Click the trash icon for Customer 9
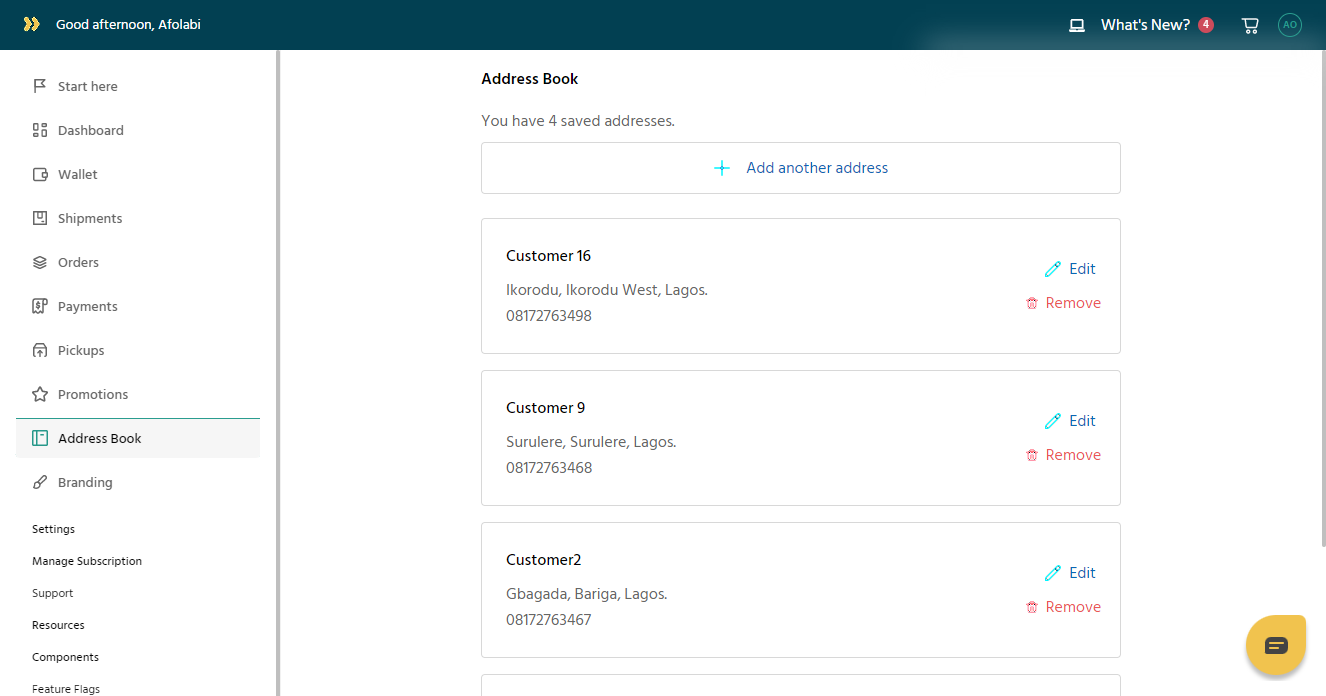 pyautogui.click(x=1032, y=455)
